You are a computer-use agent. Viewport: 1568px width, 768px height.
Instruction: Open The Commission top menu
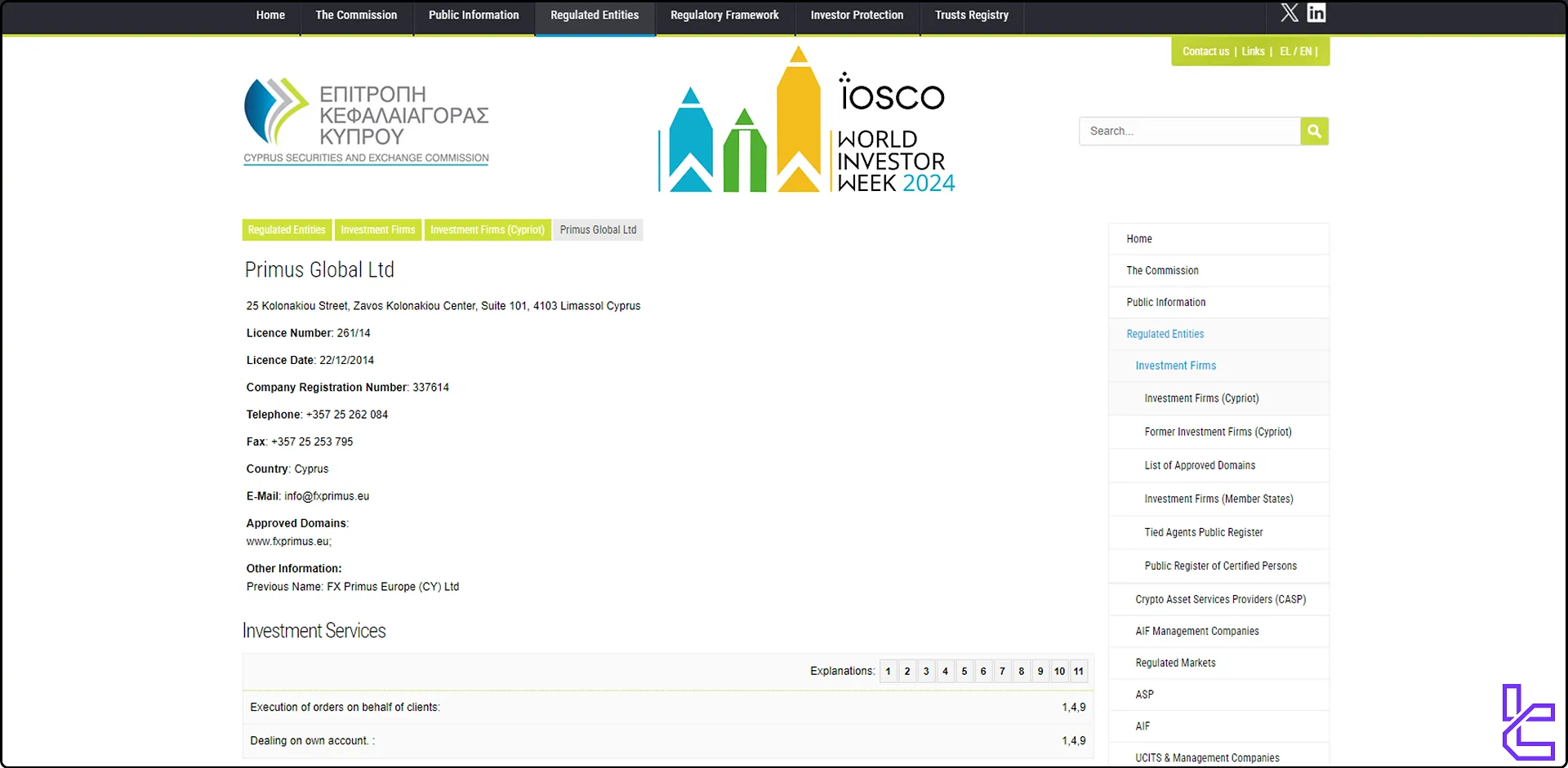[x=356, y=16]
